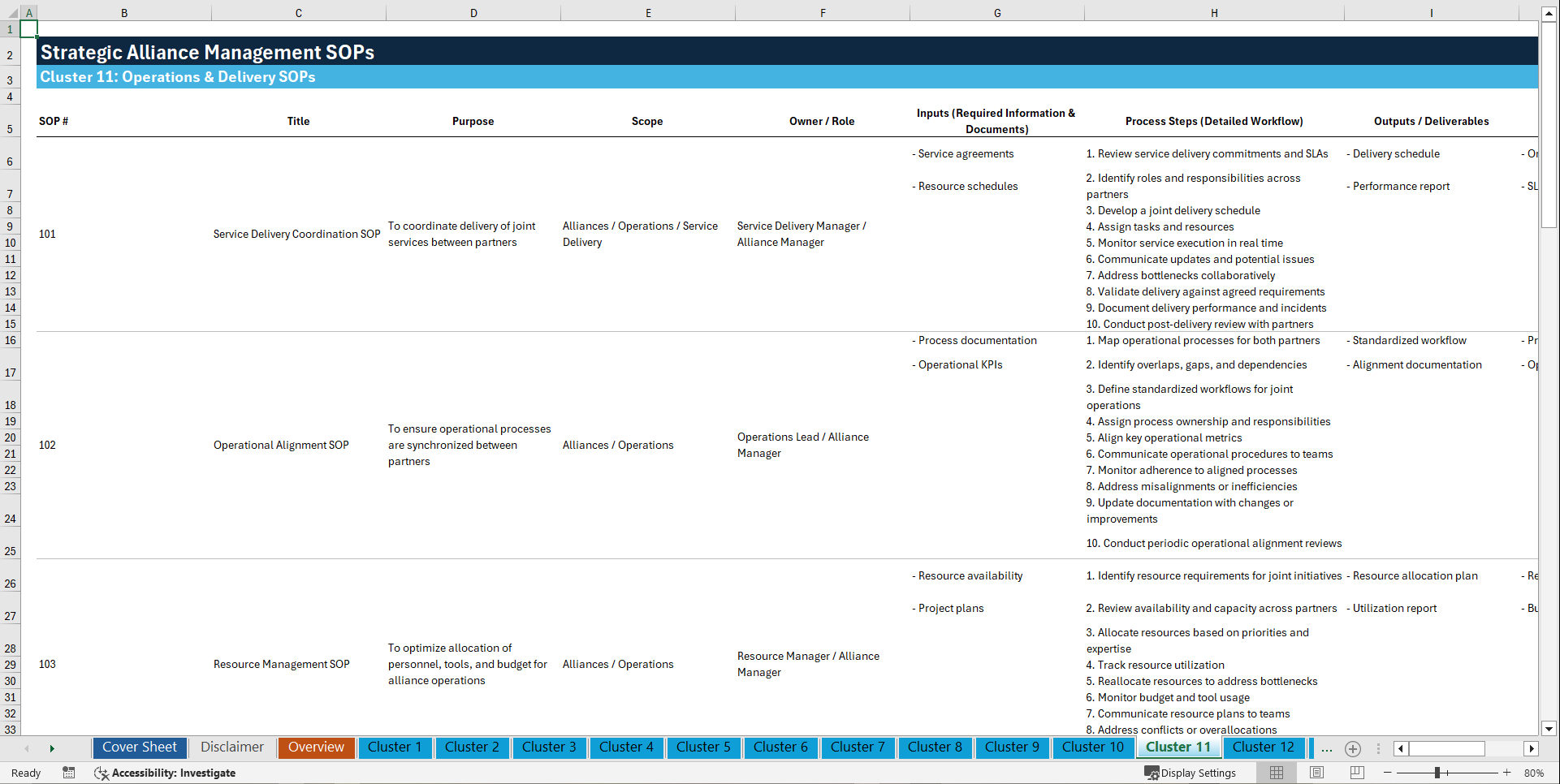Open the ellipsis to list more sheets
The height and width of the screenshot is (784, 1560).
coord(1326,748)
